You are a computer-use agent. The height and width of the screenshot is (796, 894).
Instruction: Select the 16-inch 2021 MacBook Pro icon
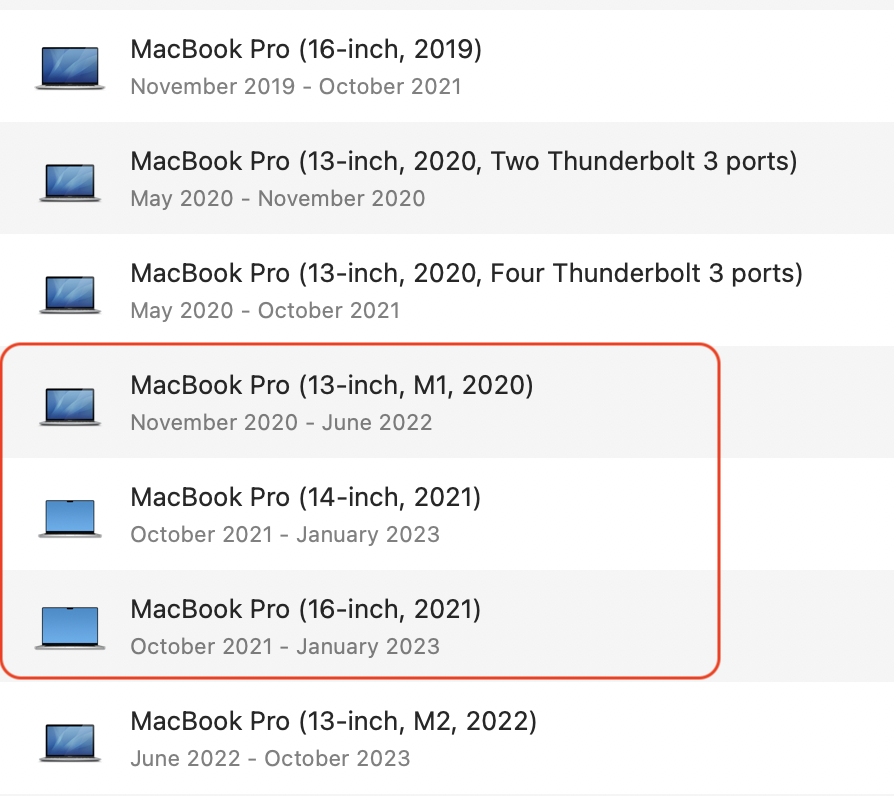(x=70, y=628)
